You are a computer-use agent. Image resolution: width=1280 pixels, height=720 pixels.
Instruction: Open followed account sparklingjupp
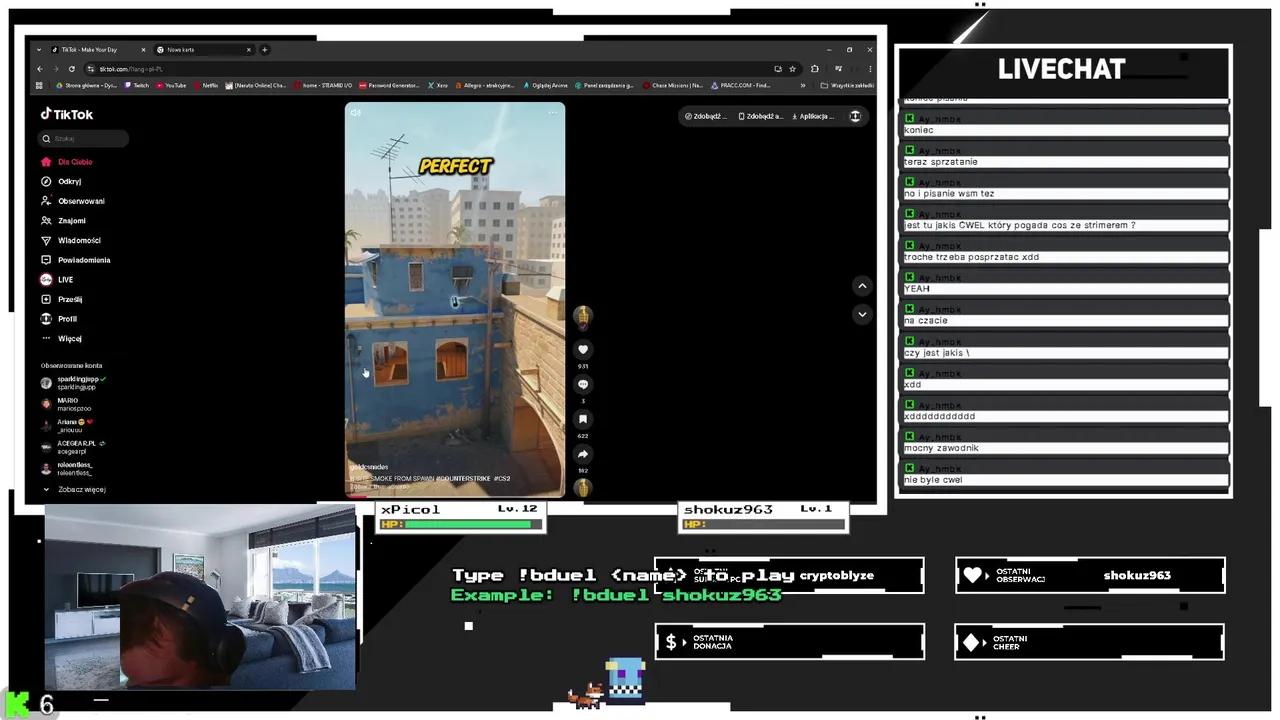[73, 383]
